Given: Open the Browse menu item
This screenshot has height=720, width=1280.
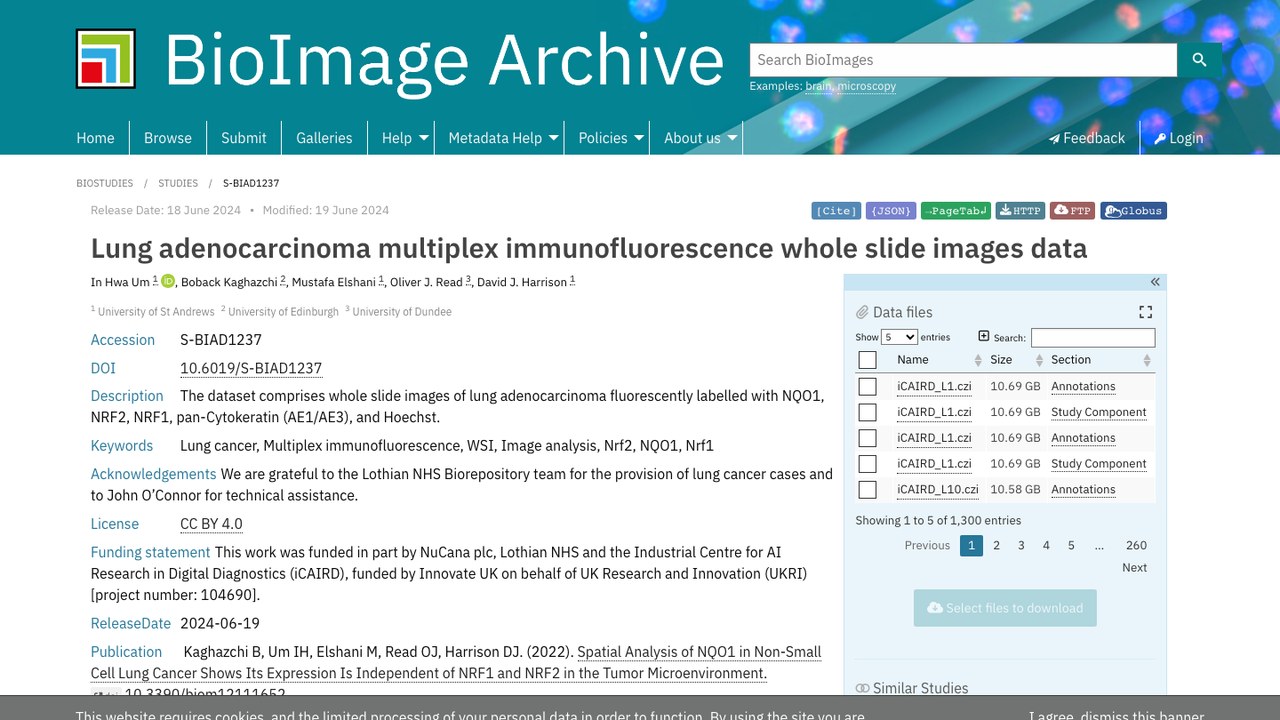Looking at the screenshot, I should (168, 138).
